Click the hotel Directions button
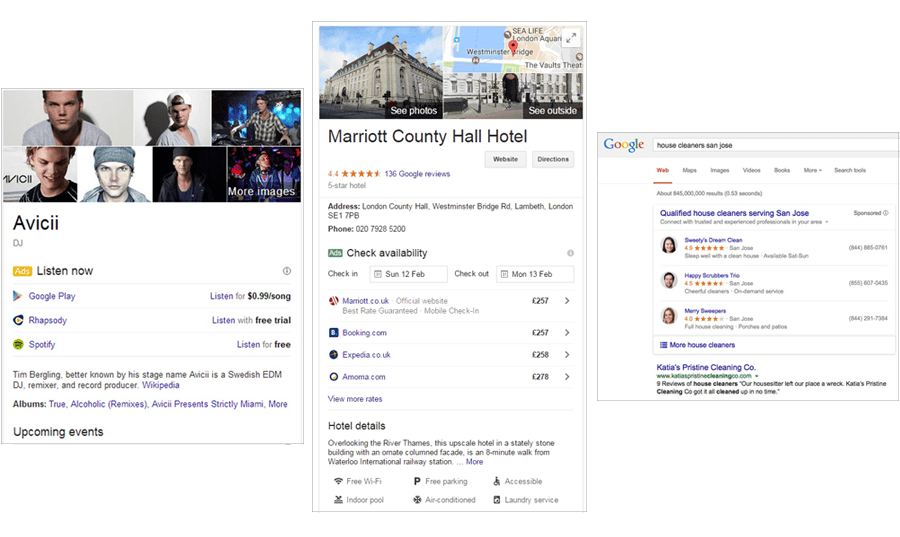 (553, 159)
